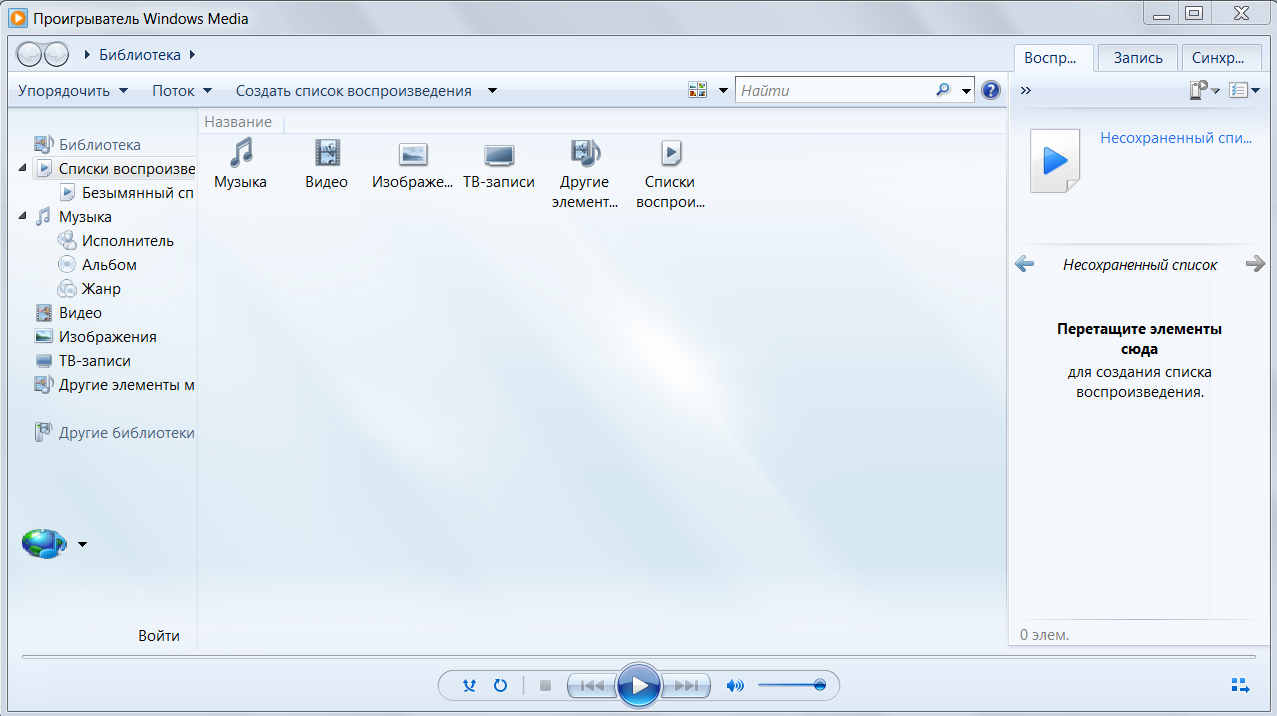Click the search magnifier icon
Screen dimensions: 1277x716
tap(943, 90)
